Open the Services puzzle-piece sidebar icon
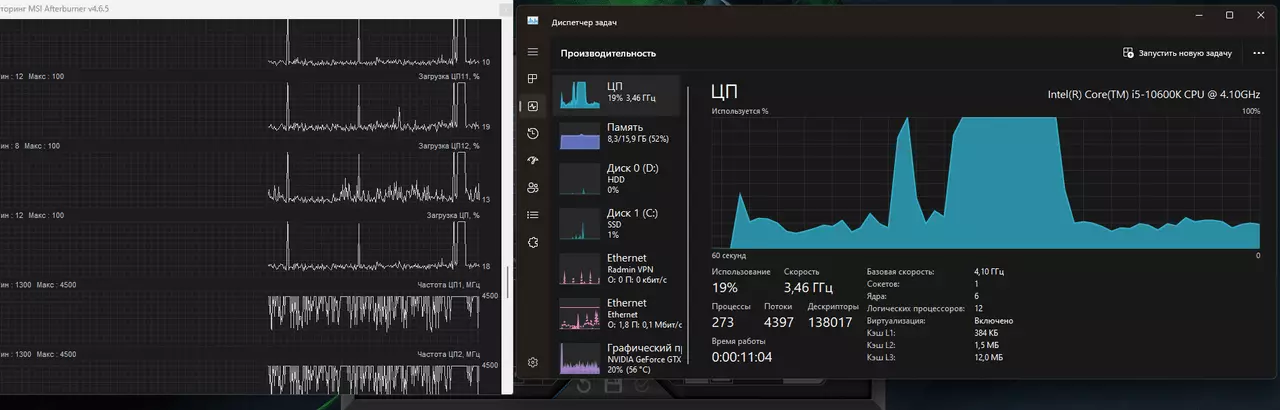 pyautogui.click(x=533, y=241)
